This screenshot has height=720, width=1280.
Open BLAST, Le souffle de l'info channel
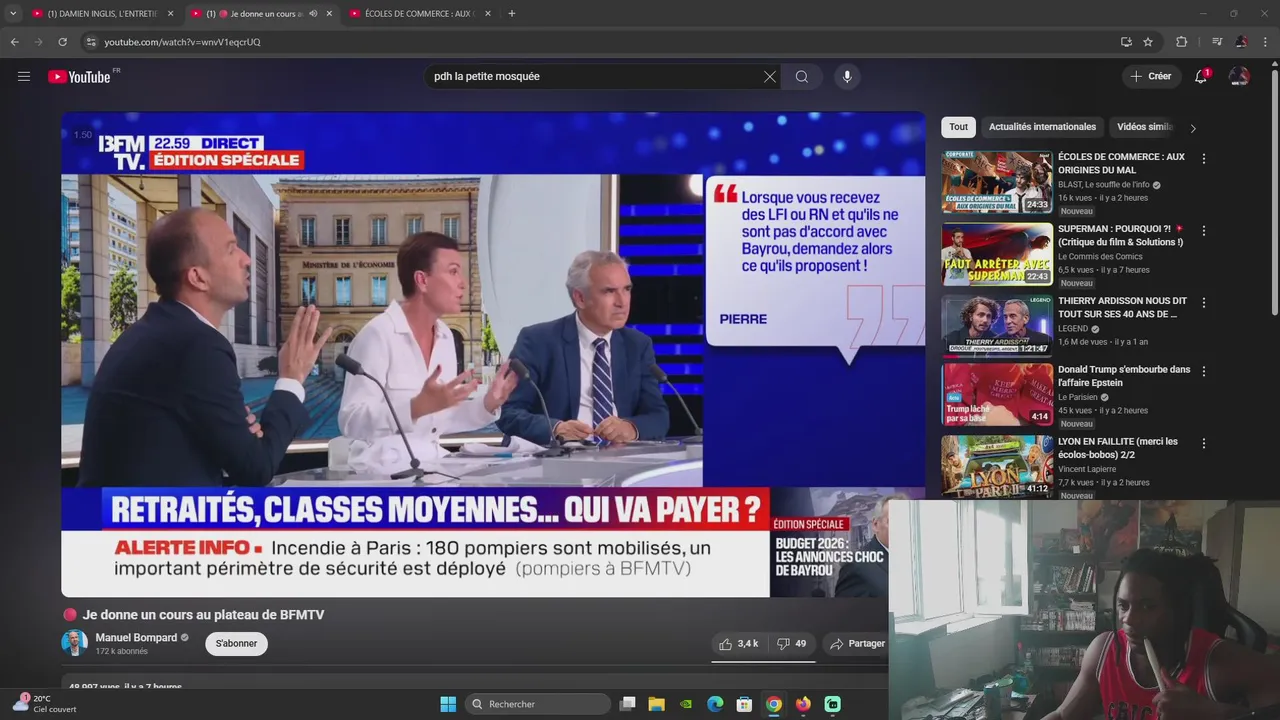point(1104,185)
